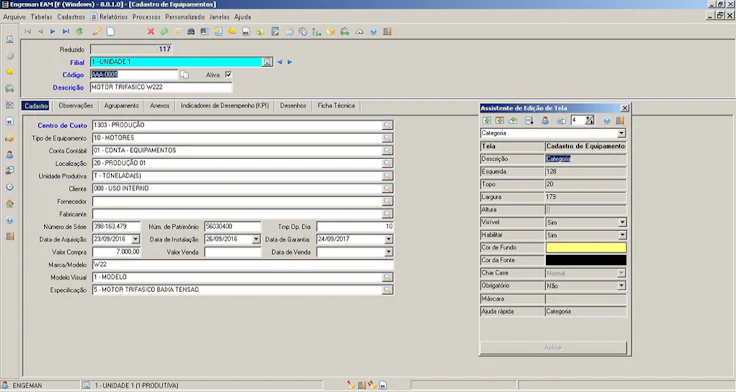Viewport: 736px width, 392px height.
Task: Click the floppy disk save toolbar icon
Action: [x=245, y=31]
